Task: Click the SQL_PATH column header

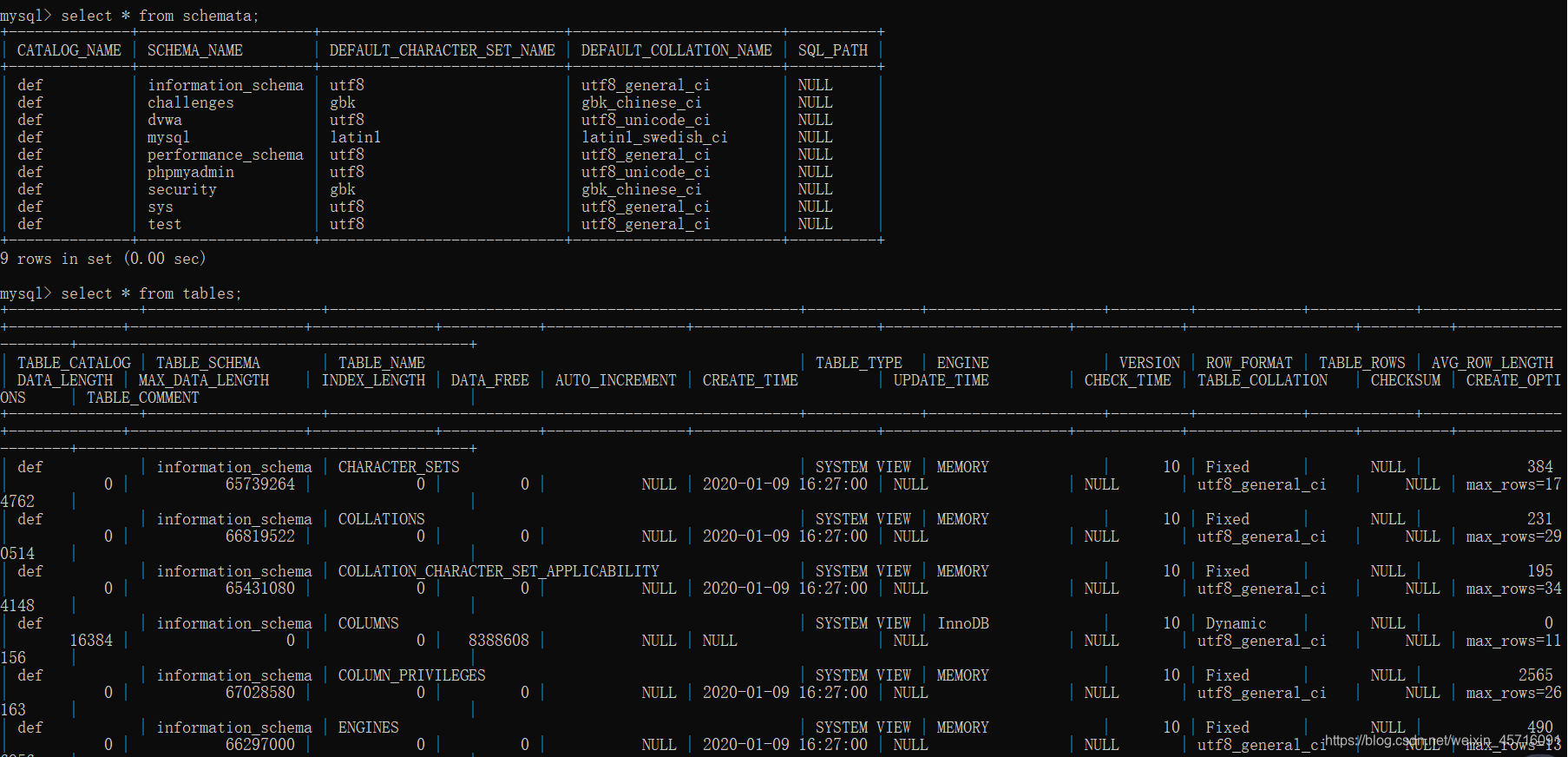Action: (833, 50)
